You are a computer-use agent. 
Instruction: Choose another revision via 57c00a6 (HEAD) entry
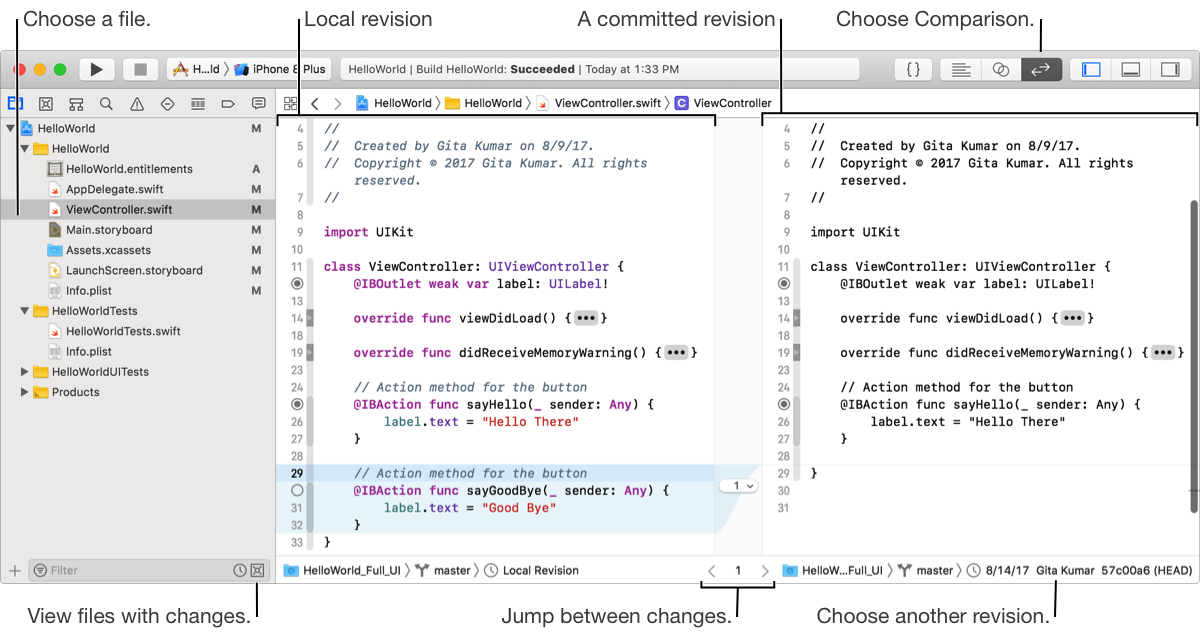1081,571
